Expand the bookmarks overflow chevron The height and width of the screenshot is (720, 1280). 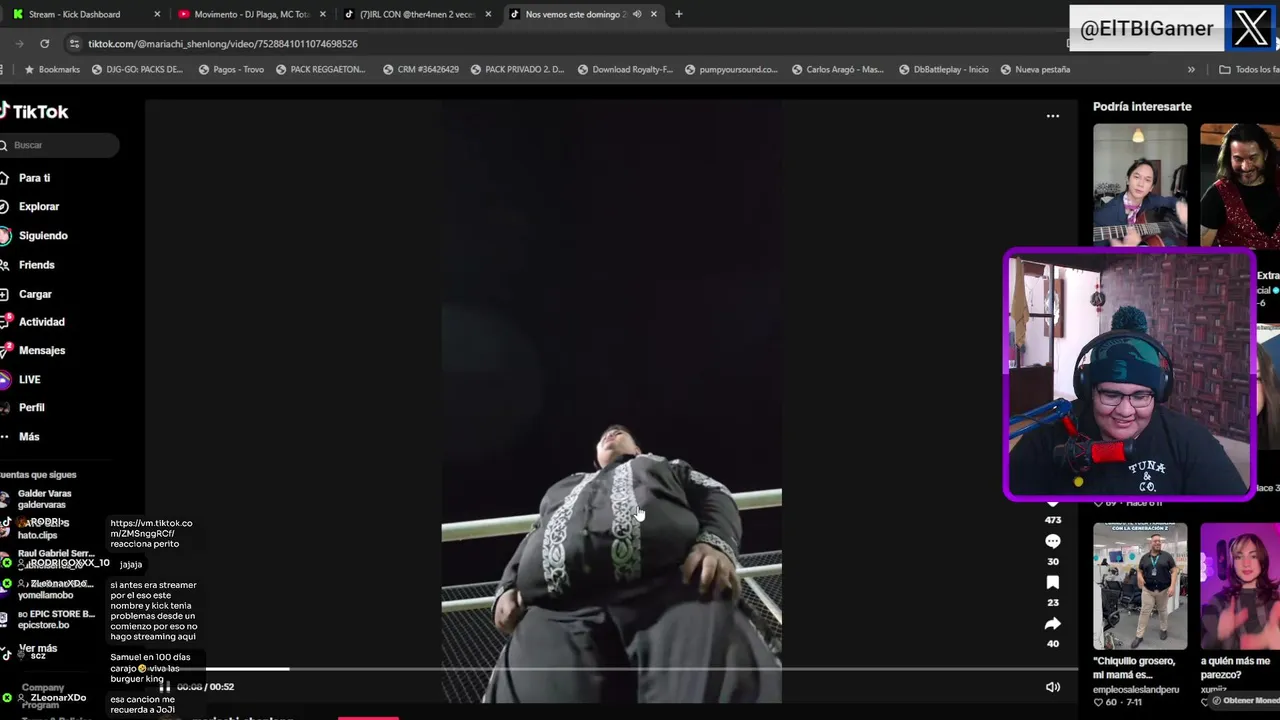click(x=1190, y=70)
